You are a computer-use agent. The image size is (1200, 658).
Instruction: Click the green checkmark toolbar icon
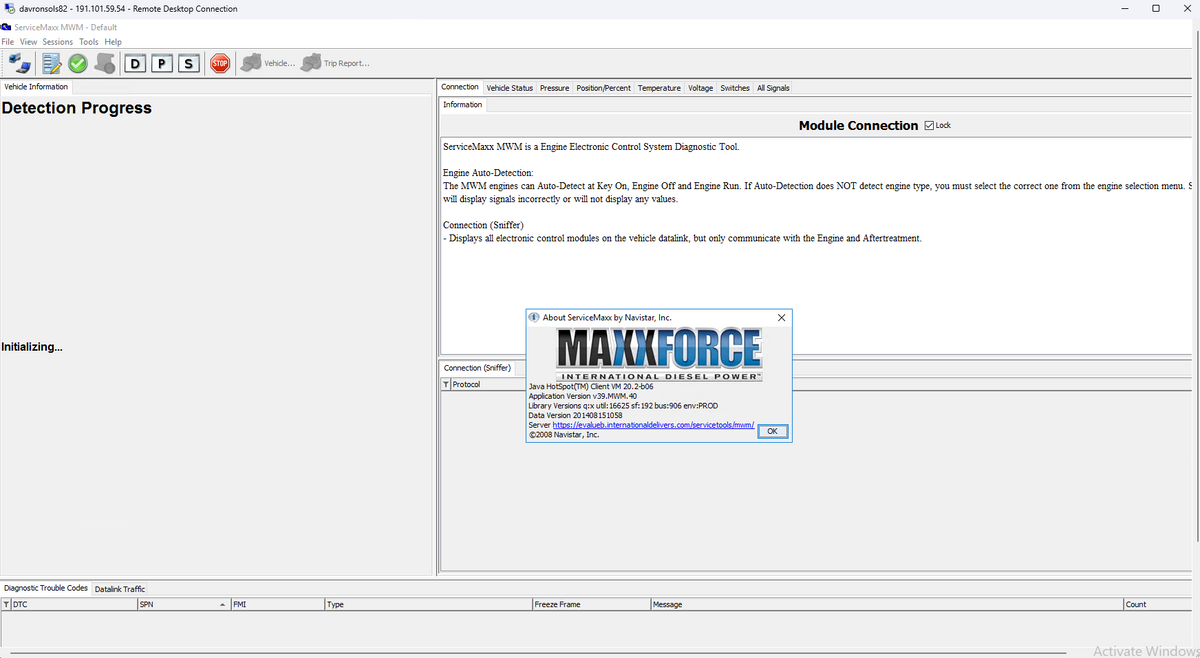(77, 63)
